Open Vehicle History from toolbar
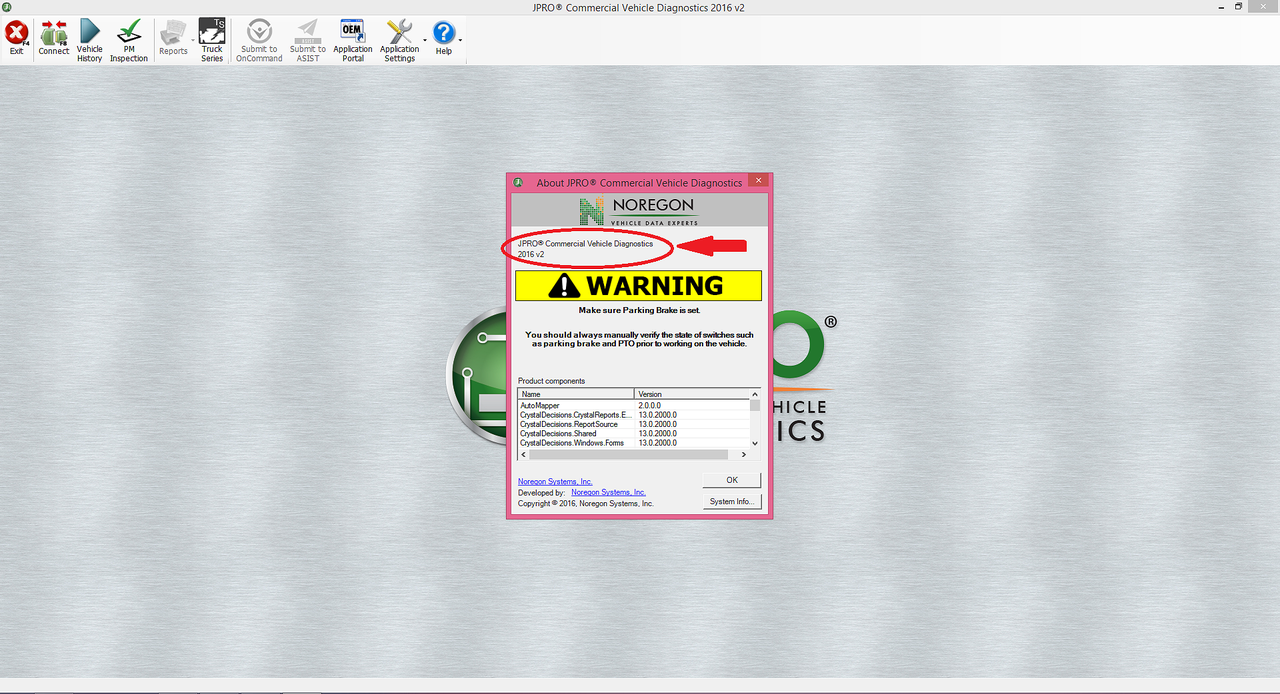Image resolution: width=1280 pixels, height=694 pixels. pos(90,40)
